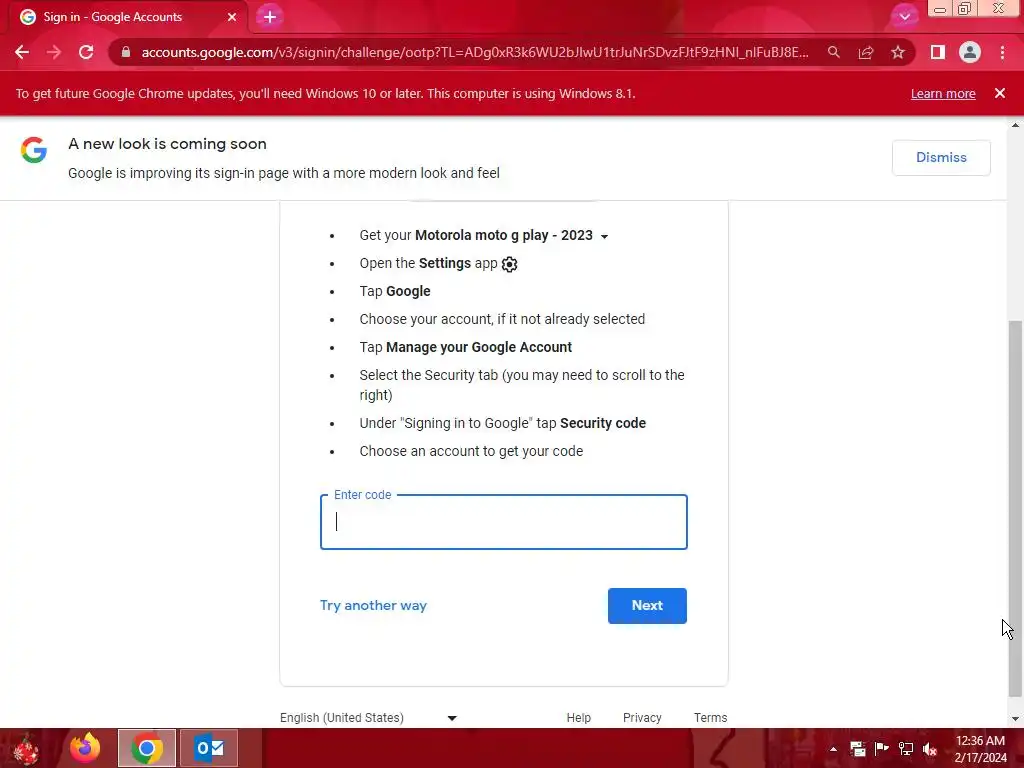
Task: Click the address bar URL
Action: 475,52
